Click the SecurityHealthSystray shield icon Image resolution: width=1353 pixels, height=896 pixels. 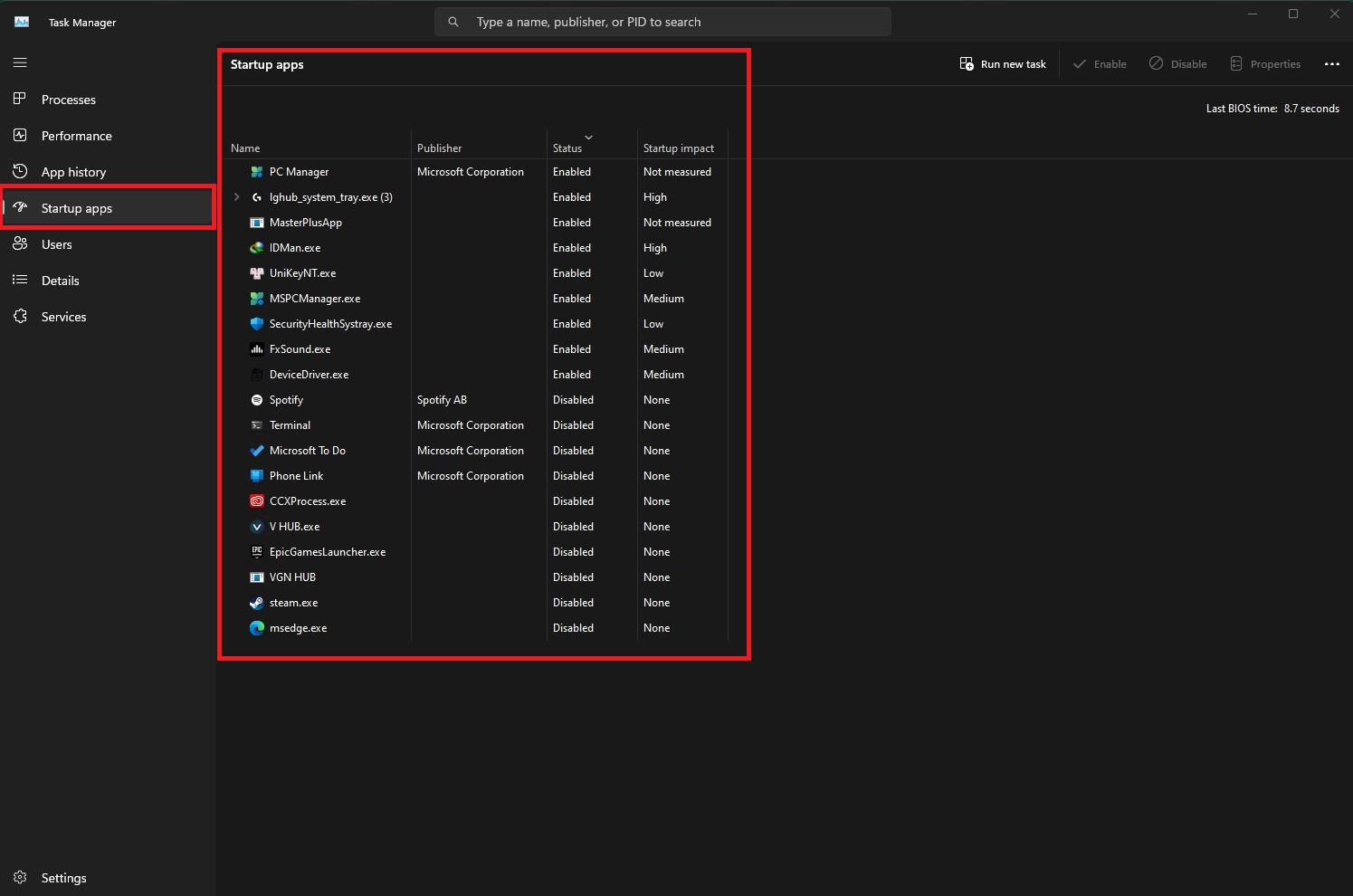tap(257, 324)
